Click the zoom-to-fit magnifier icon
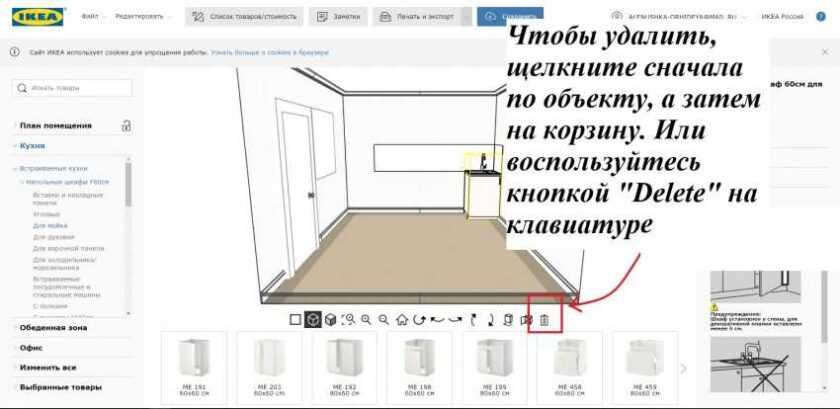The width and height of the screenshot is (840, 409). click(x=348, y=320)
